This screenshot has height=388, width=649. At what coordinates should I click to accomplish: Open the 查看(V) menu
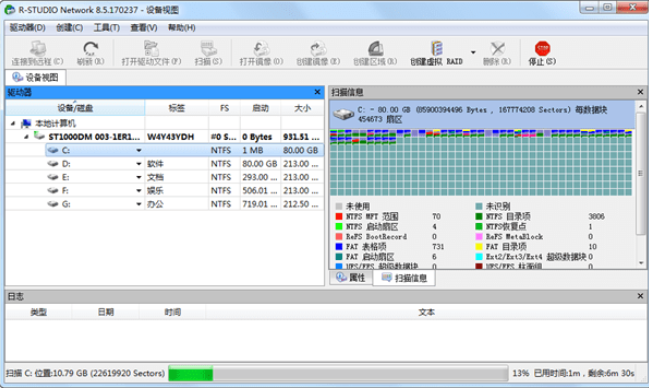click(144, 28)
